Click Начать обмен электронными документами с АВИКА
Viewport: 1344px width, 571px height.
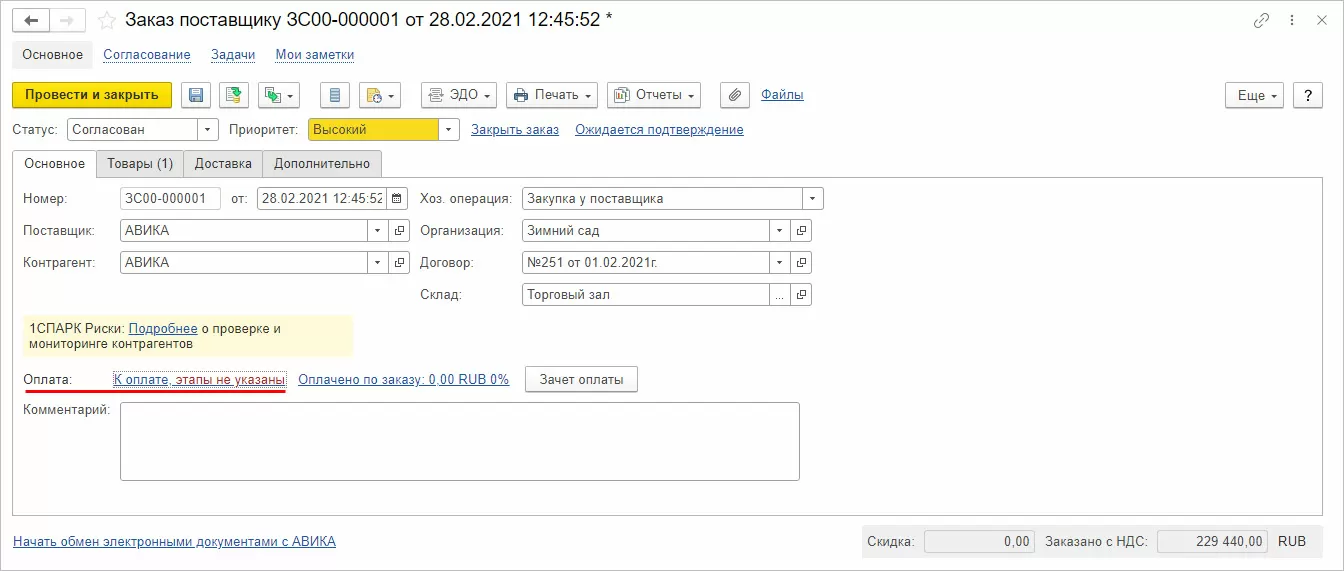click(174, 541)
